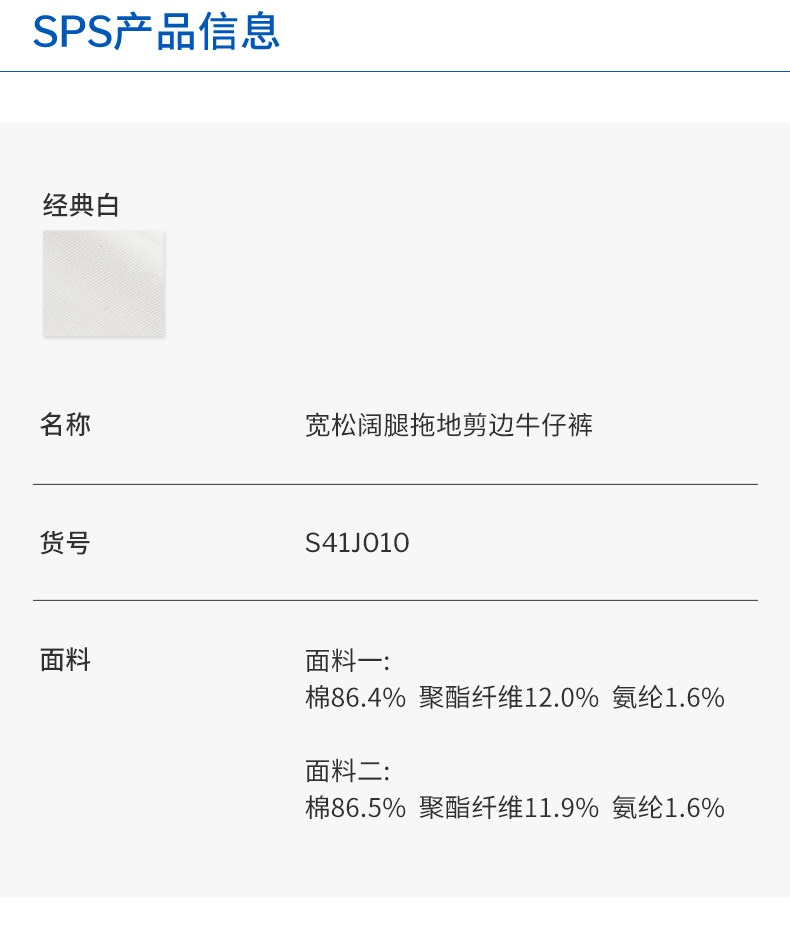
Task: Click the 货号 field label
Action: tap(65, 543)
